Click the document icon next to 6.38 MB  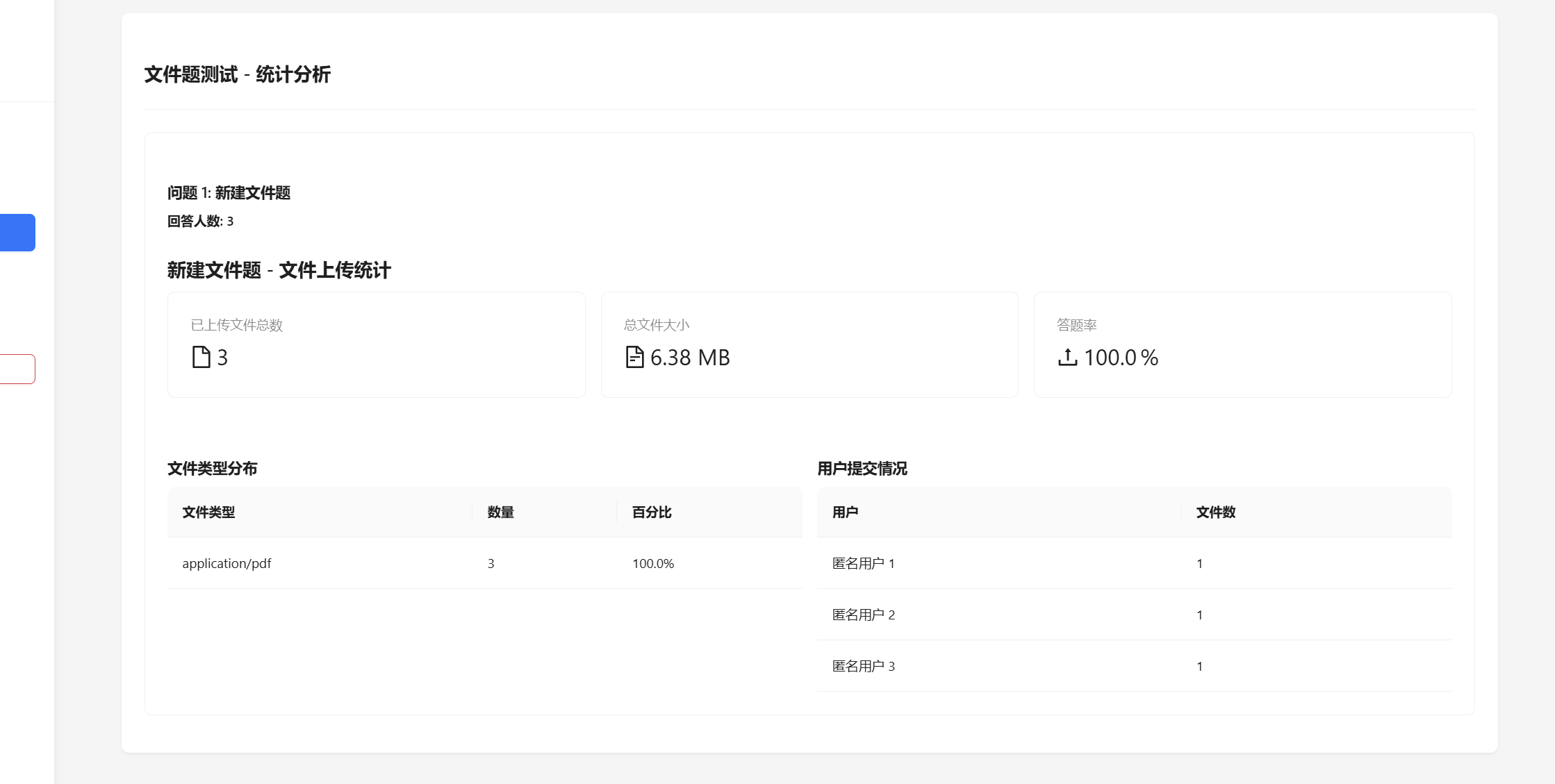[634, 357]
